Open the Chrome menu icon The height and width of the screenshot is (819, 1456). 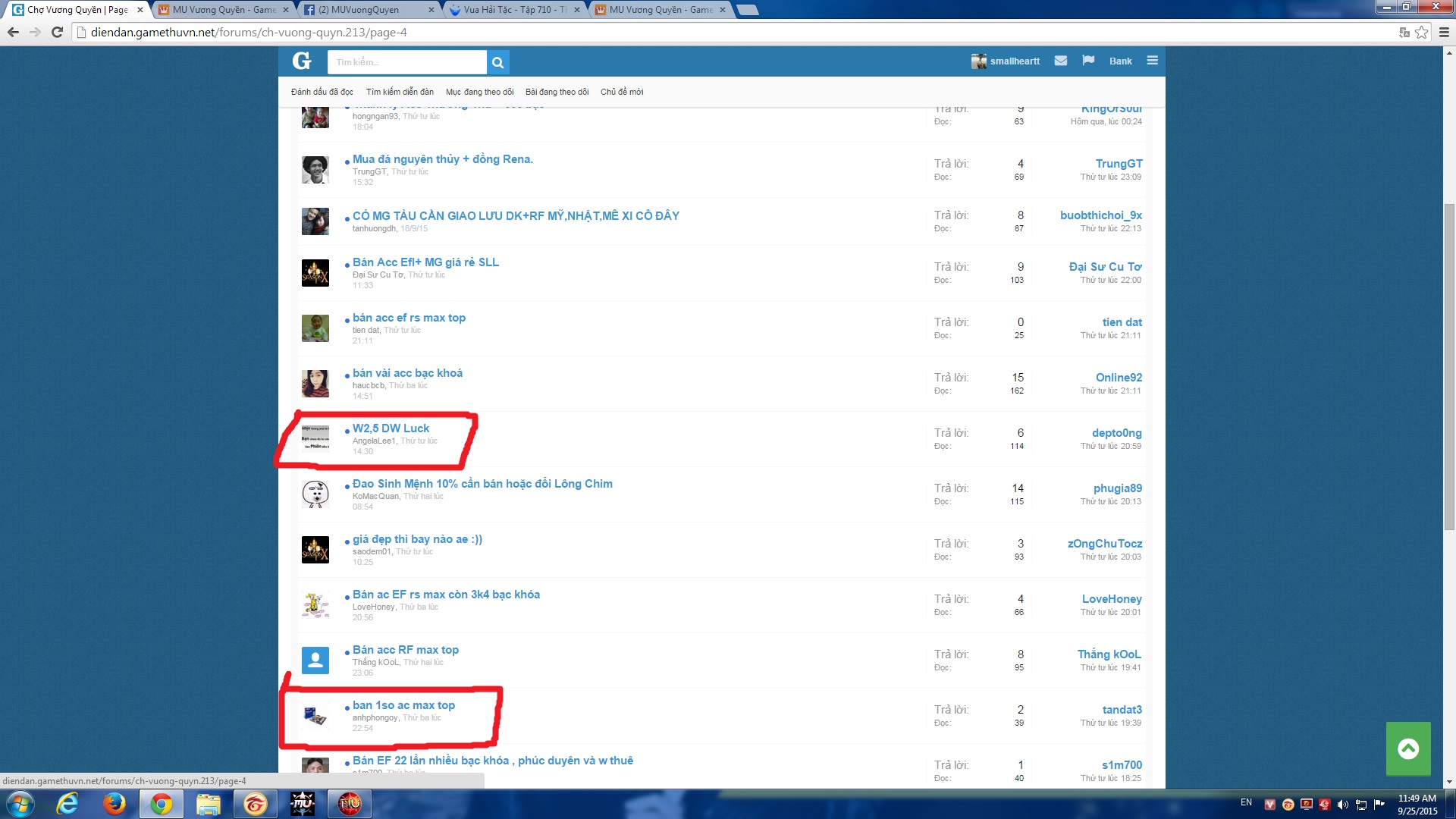(1444, 33)
